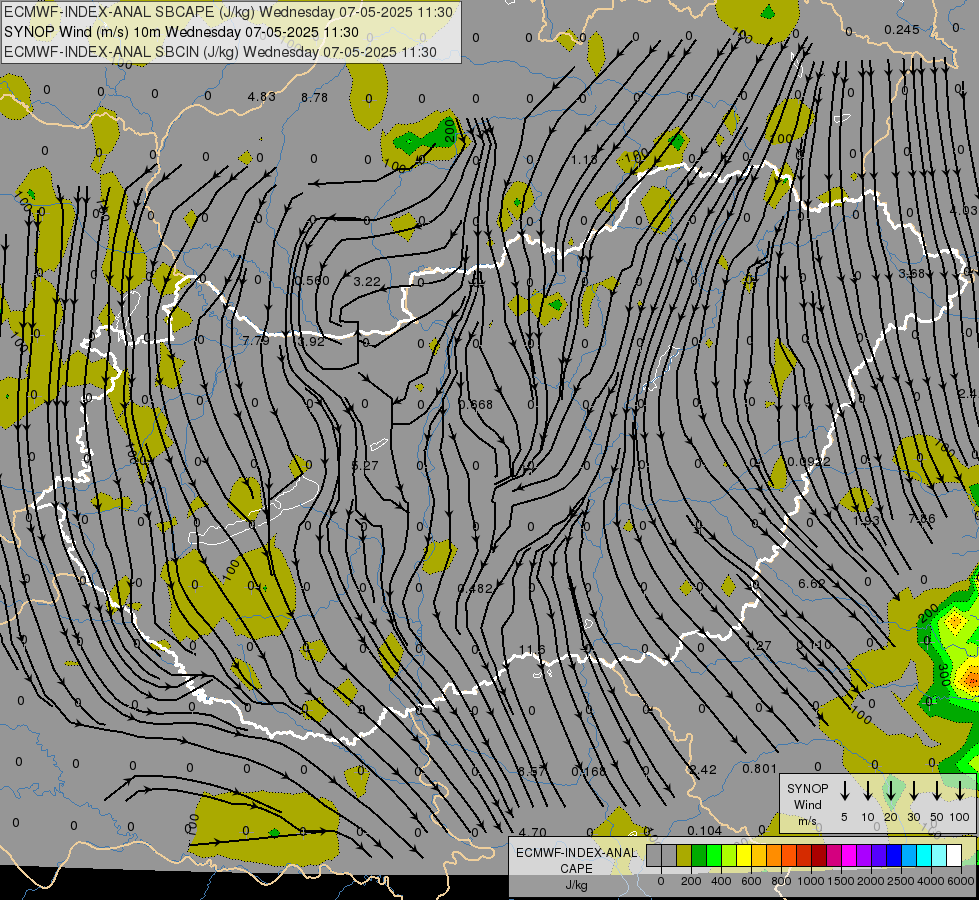Click the SBCAPE title line in header
This screenshot has height=900, width=979.
228,12
